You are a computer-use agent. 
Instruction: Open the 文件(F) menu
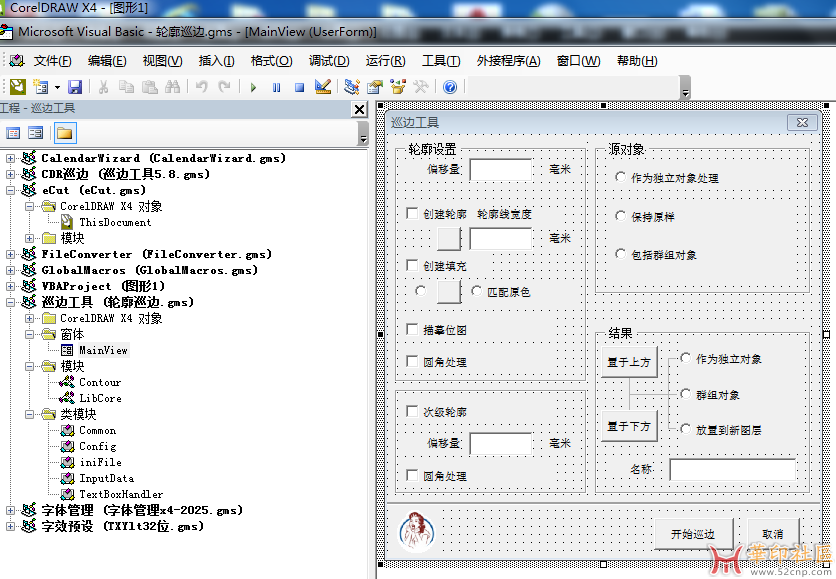(x=52, y=61)
